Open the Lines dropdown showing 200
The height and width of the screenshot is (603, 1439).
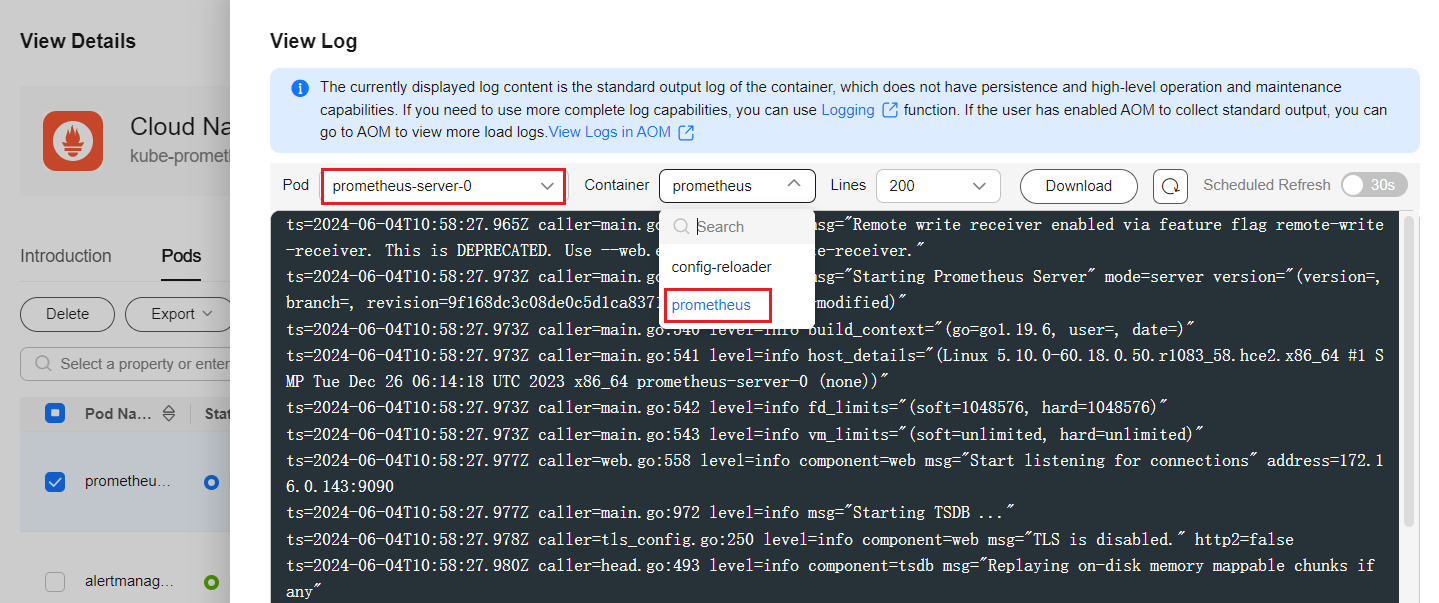tap(938, 185)
